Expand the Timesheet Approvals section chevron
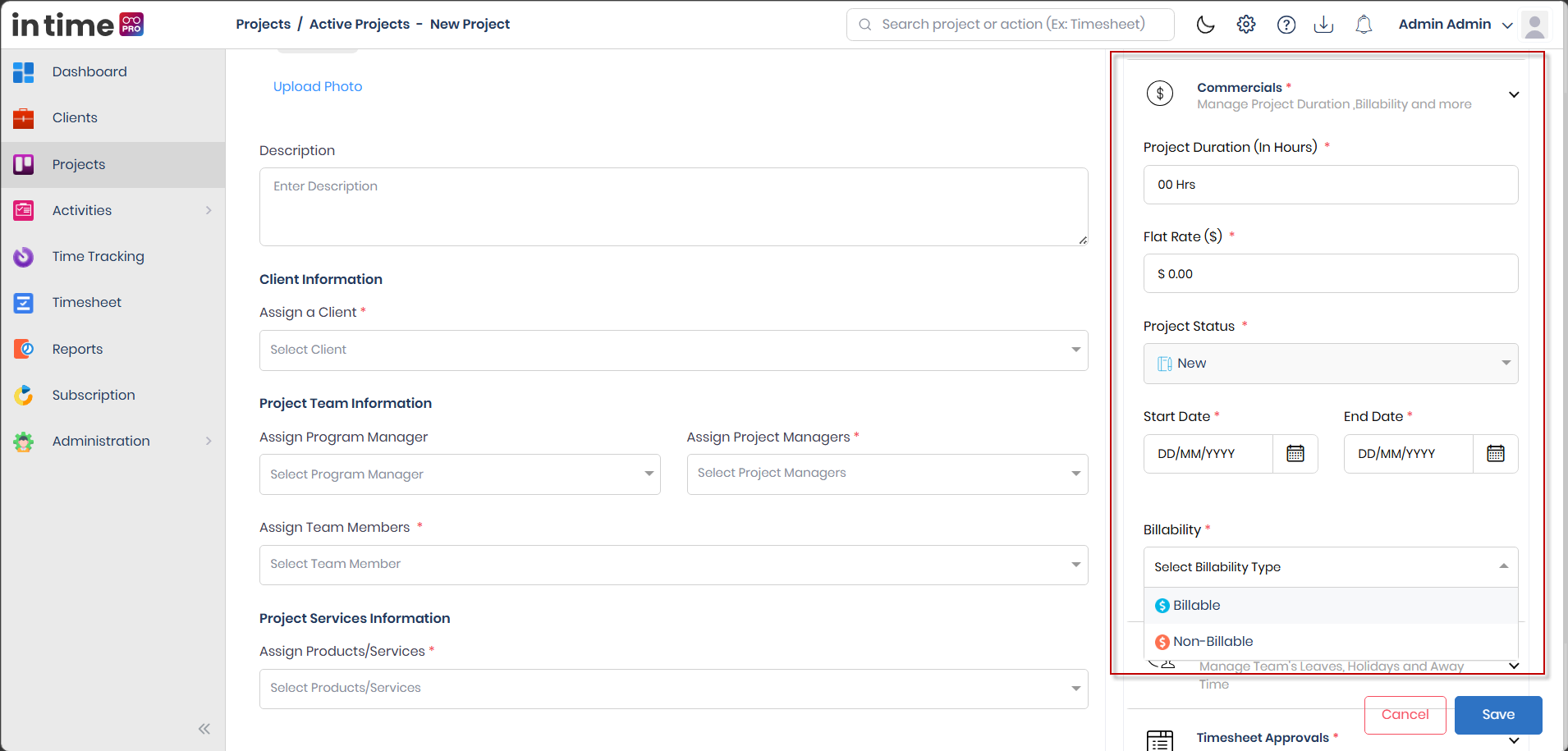The height and width of the screenshot is (751, 1568). pos(1514,740)
